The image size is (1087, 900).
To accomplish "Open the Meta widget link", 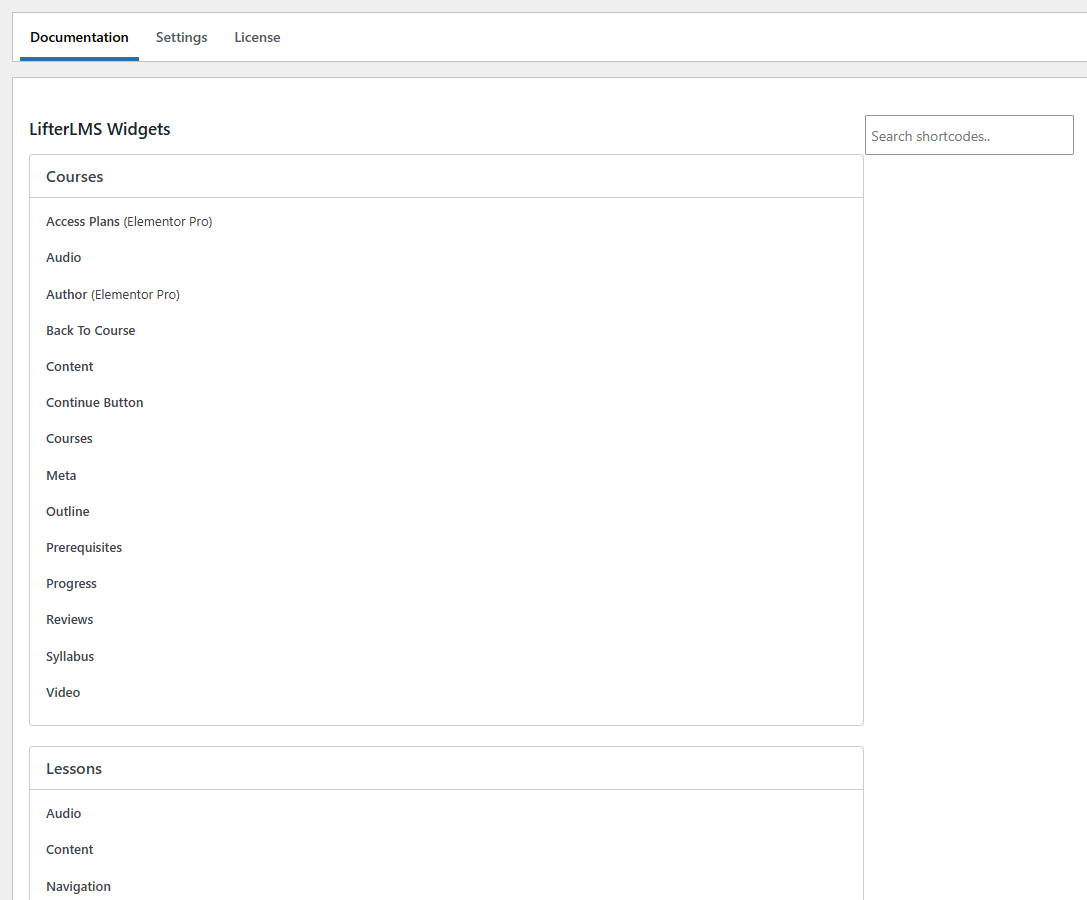I will click(61, 476).
